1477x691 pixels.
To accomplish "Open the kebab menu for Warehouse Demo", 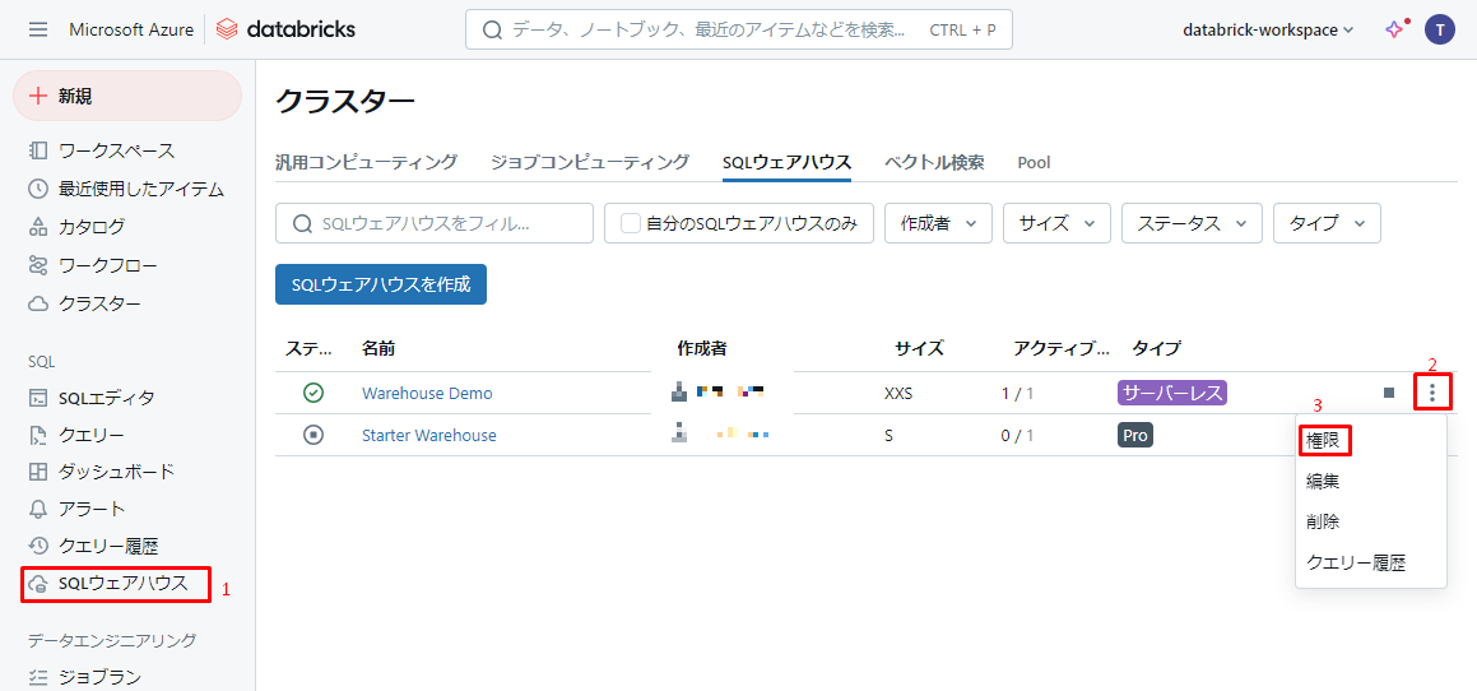I will [1432, 393].
